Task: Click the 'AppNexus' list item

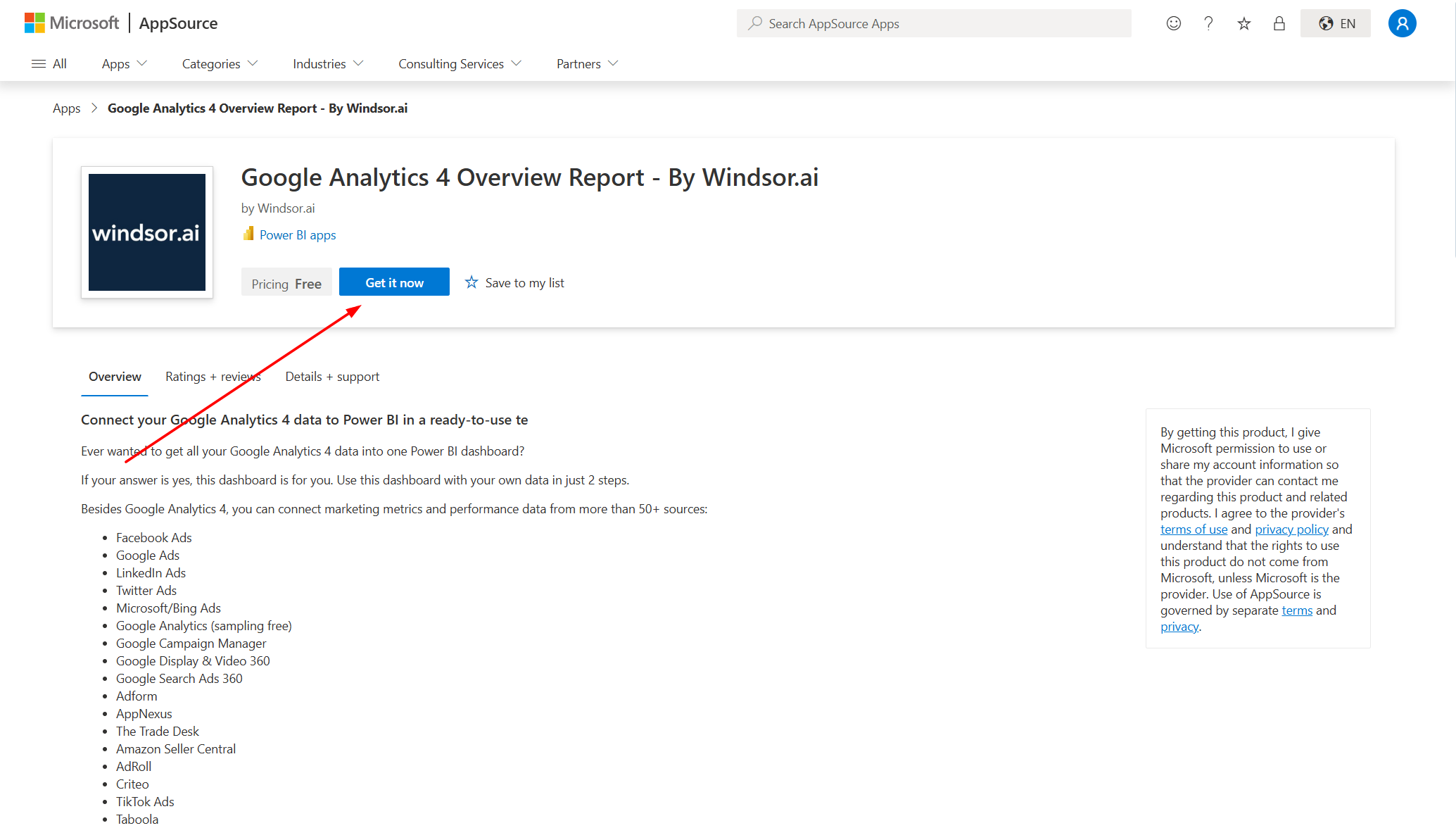Action: click(x=144, y=714)
